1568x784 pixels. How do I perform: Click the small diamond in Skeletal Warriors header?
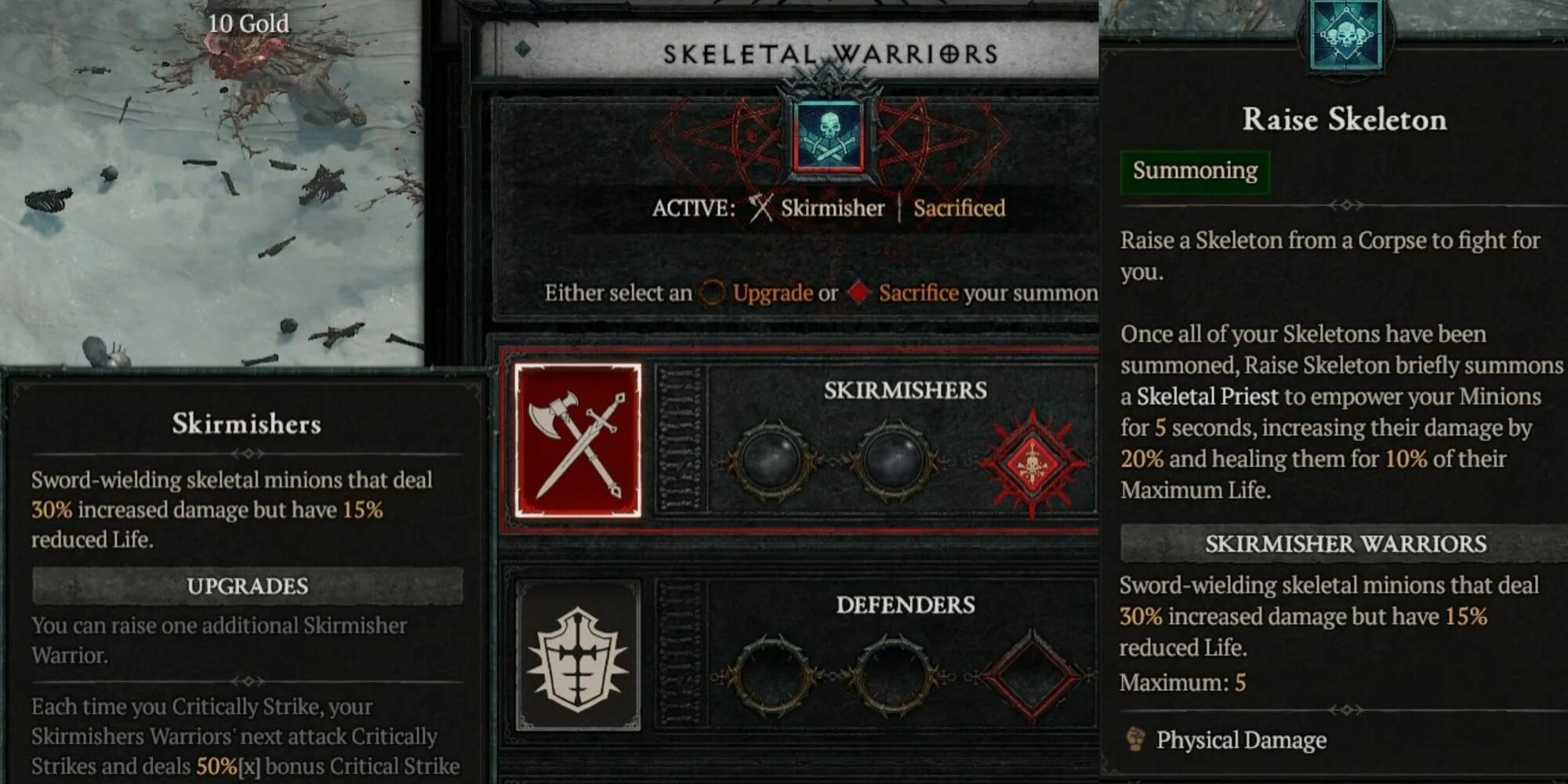[x=523, y=49]
